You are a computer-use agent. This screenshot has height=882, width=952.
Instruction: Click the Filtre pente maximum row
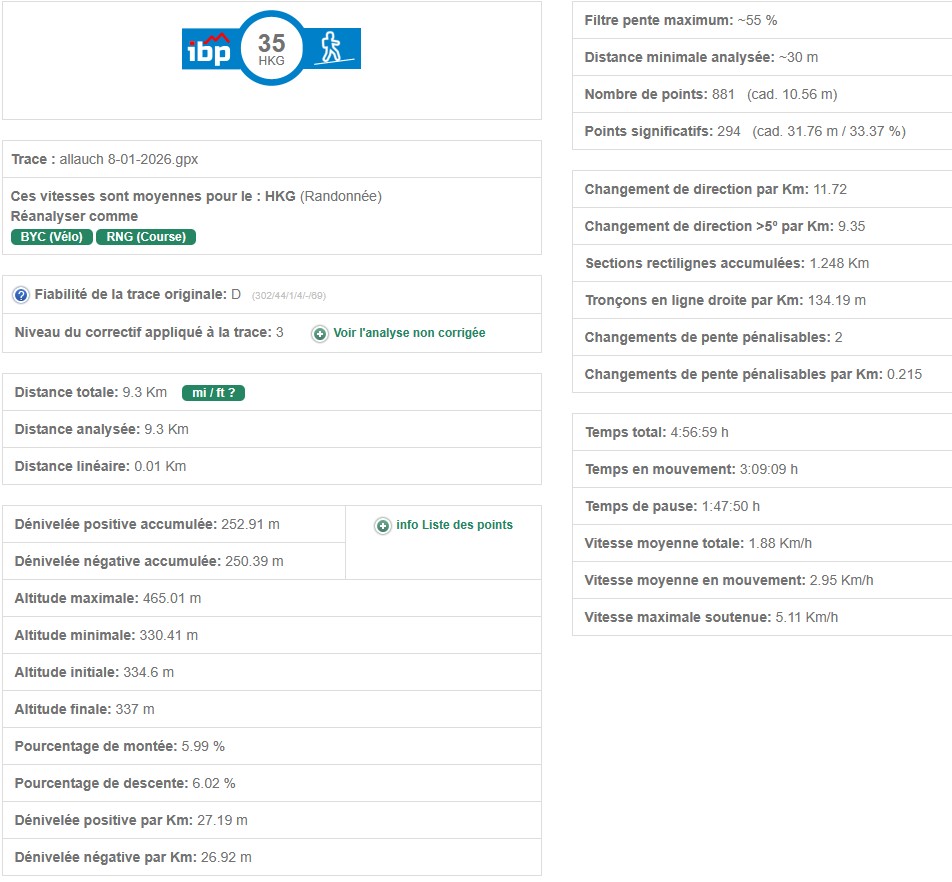(760, 20)
